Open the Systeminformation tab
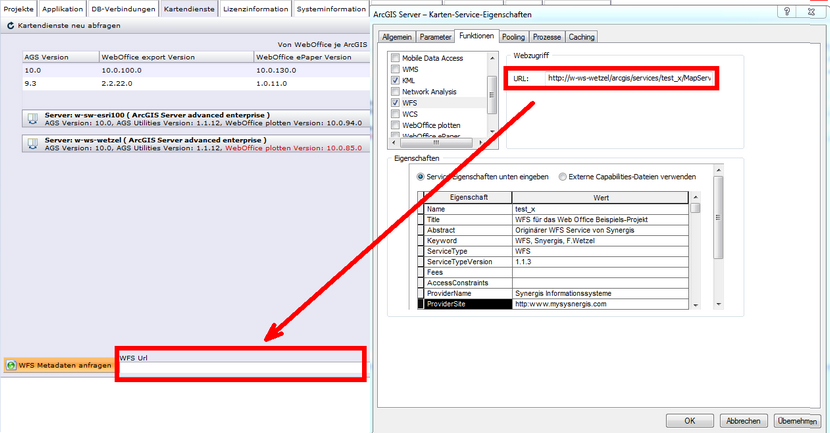Image resolution: width=830 pixels, height=433 pixels. [x=331, y=9]
